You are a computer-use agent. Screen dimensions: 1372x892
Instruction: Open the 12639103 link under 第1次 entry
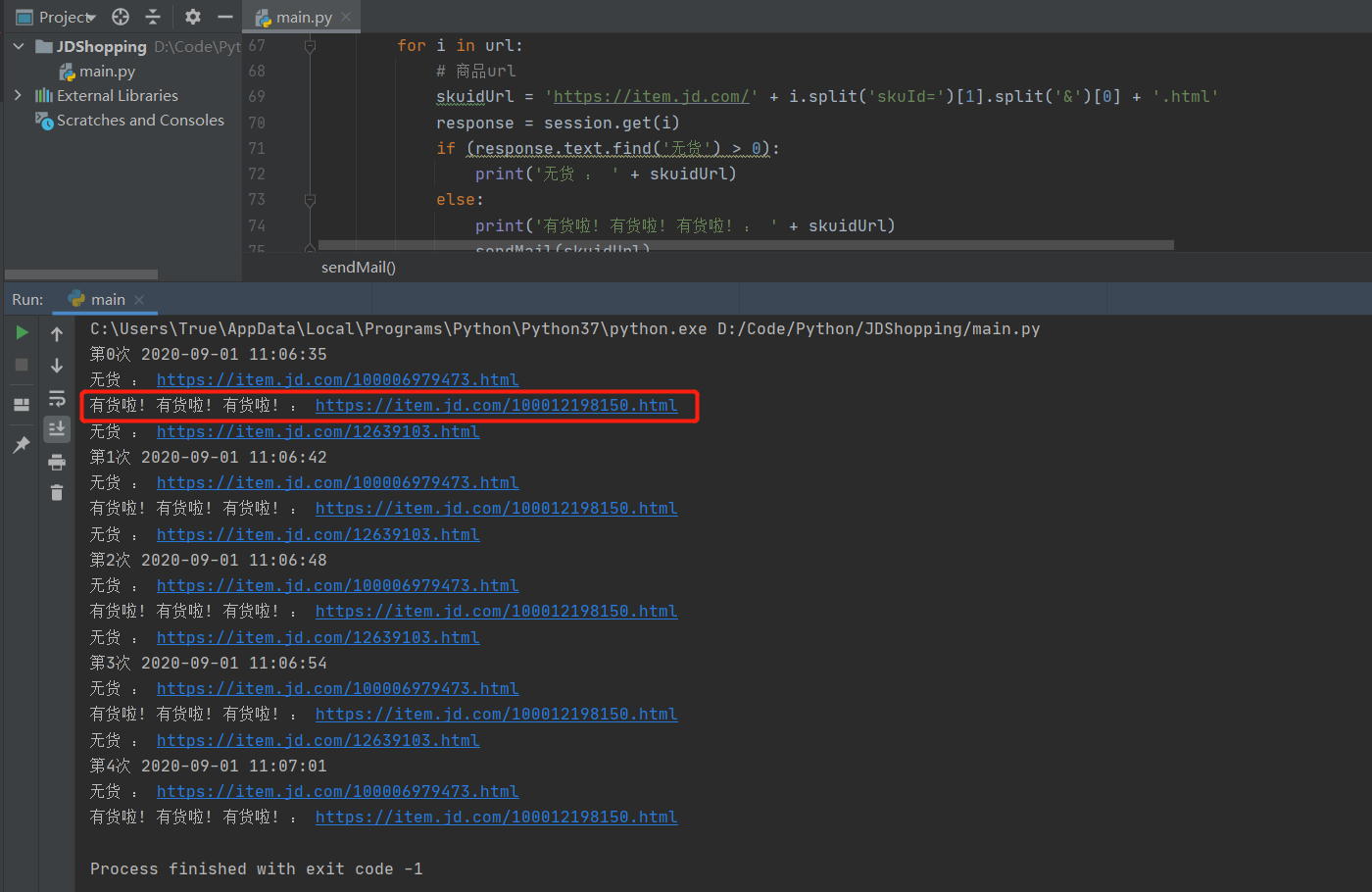coord(318,534)
